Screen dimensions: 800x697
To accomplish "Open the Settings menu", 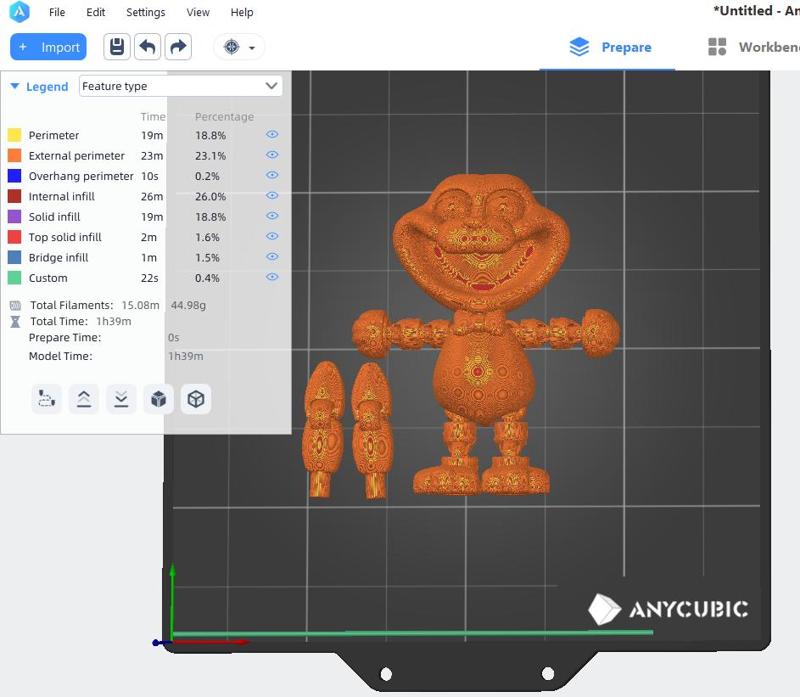I will [145, 13].
